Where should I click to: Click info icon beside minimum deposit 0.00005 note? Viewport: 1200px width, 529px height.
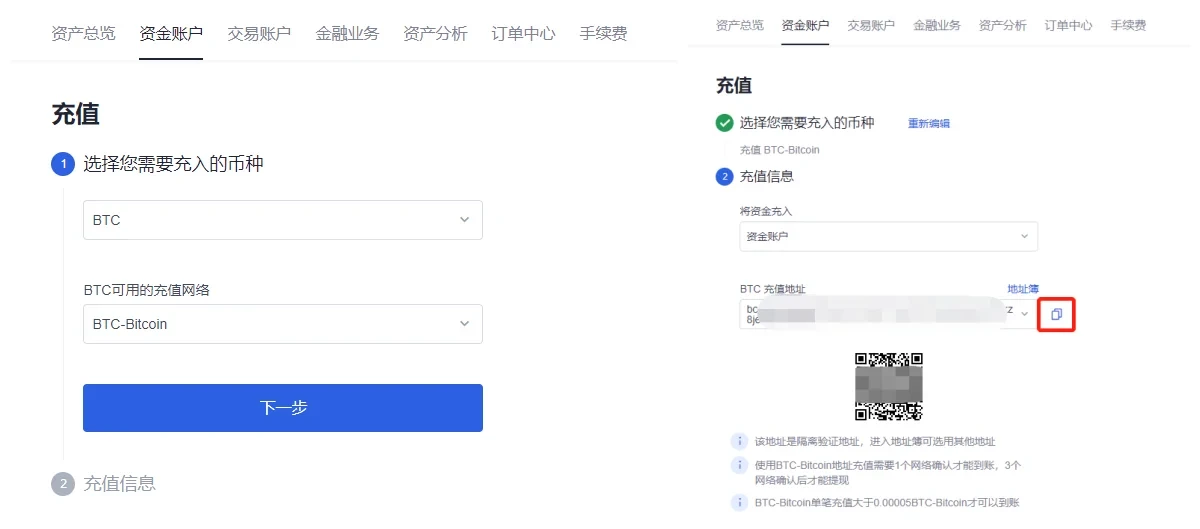739,503
